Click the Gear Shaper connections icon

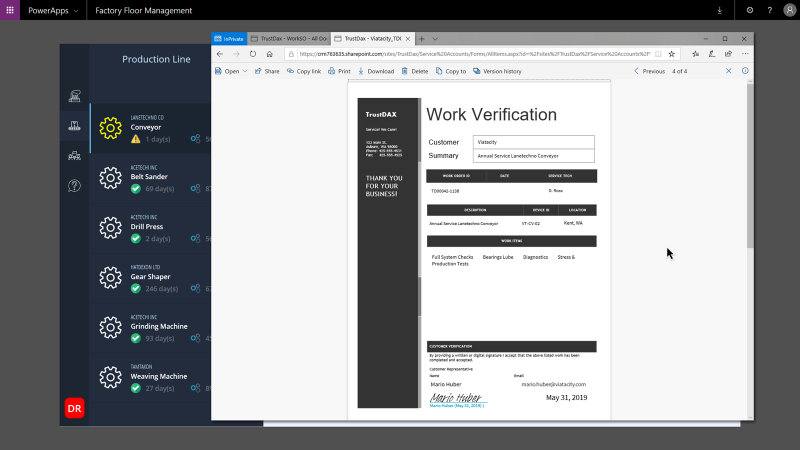(x=195, y=288)
